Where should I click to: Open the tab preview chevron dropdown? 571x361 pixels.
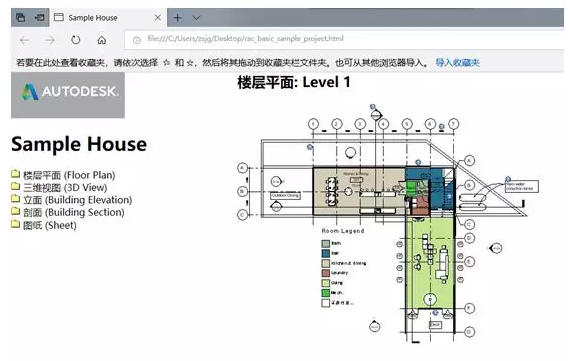[x=196, y=17]
